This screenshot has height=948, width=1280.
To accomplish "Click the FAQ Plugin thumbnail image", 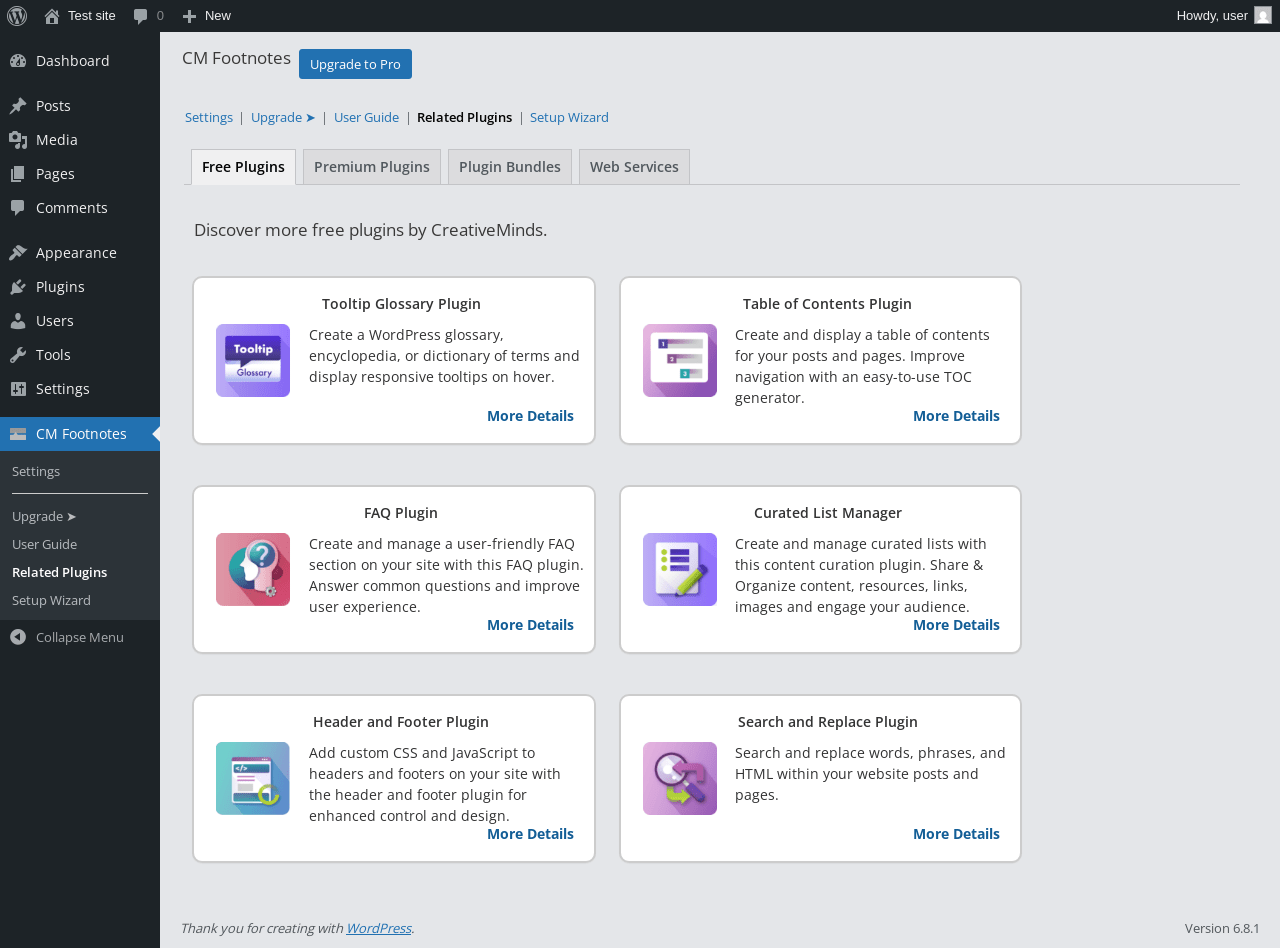I will (253, 569).
